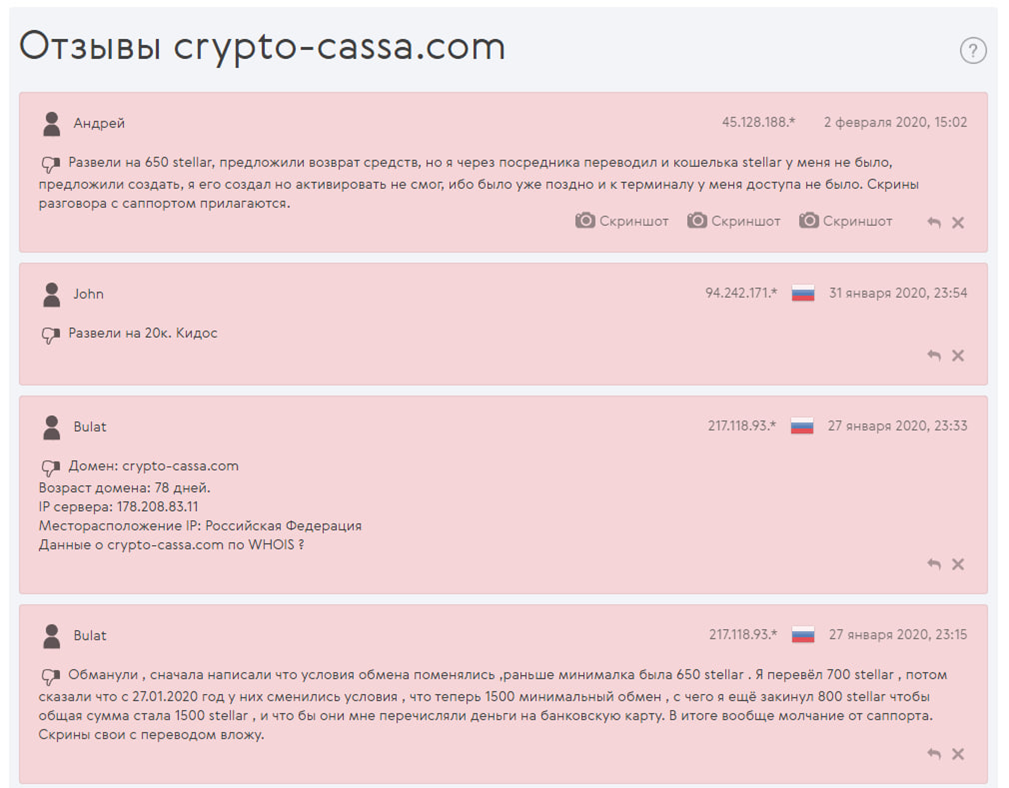Reply to Андрей's review with arrow icon
The width and height of the screenshot is (1009, 788).
tap(934, 223)
